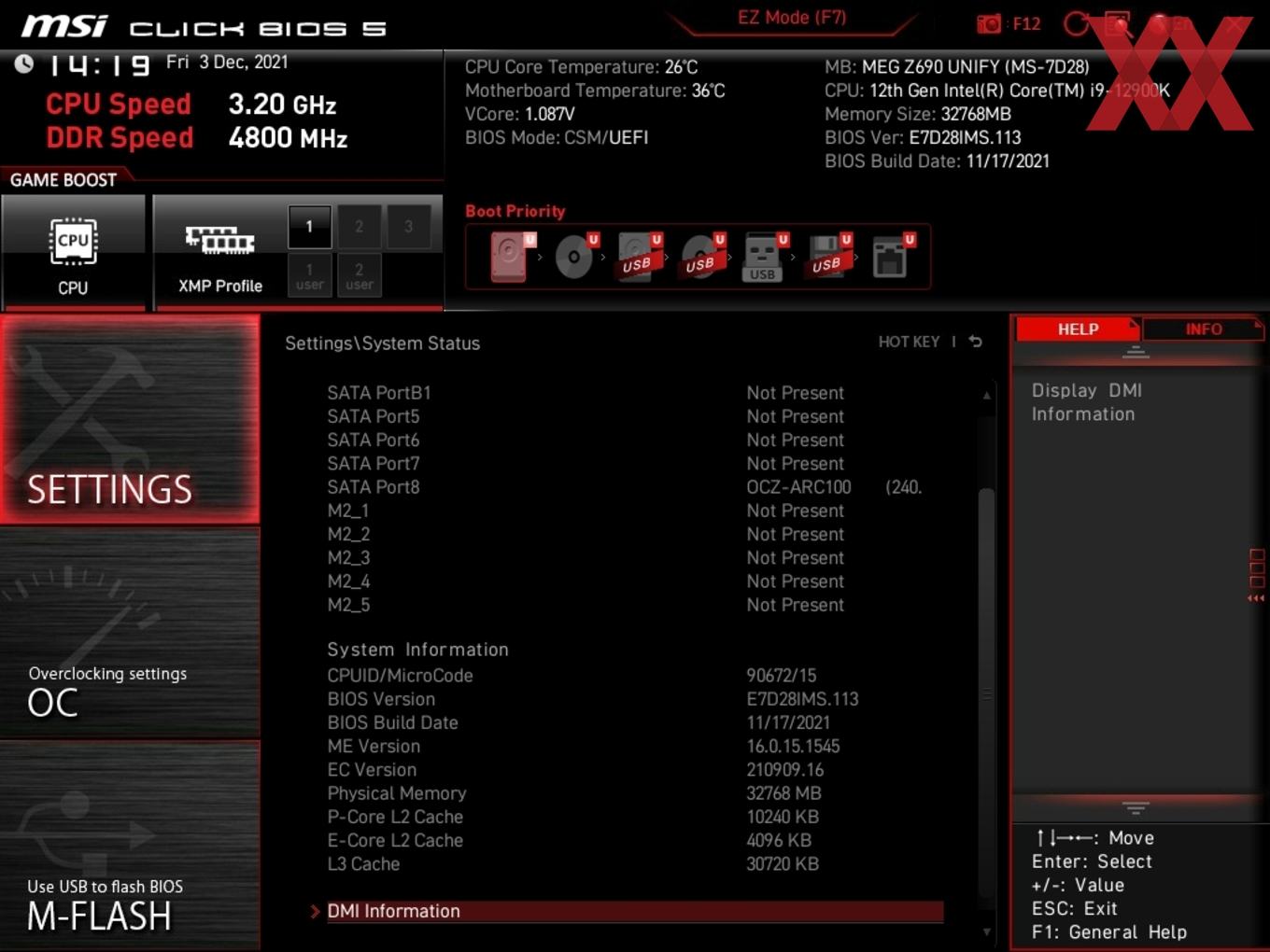Click the CPU chip icon under Game Boost
1270x952 pixels.
[x=73, y=241]
